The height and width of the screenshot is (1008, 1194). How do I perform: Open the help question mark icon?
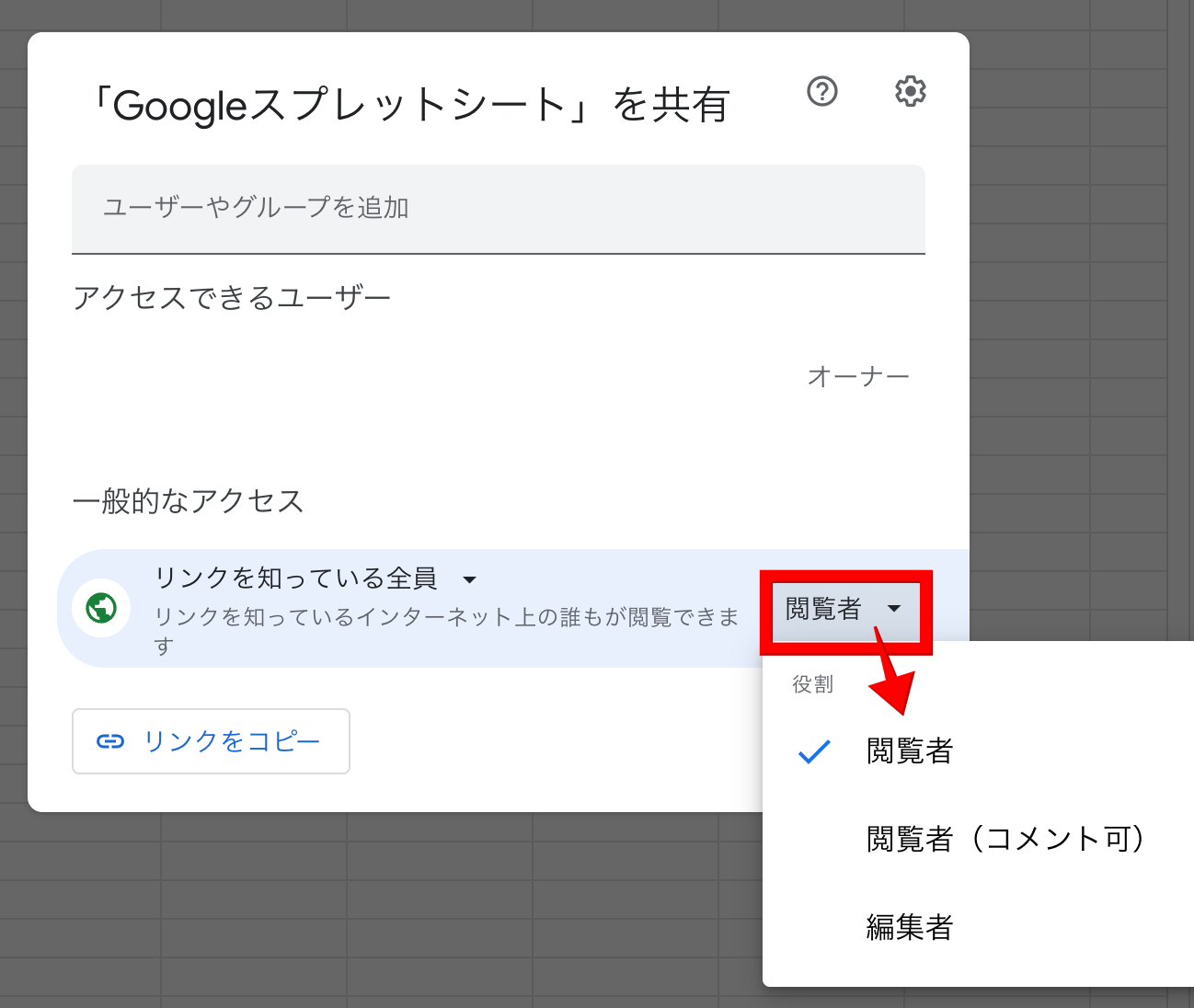coord(821,91)
